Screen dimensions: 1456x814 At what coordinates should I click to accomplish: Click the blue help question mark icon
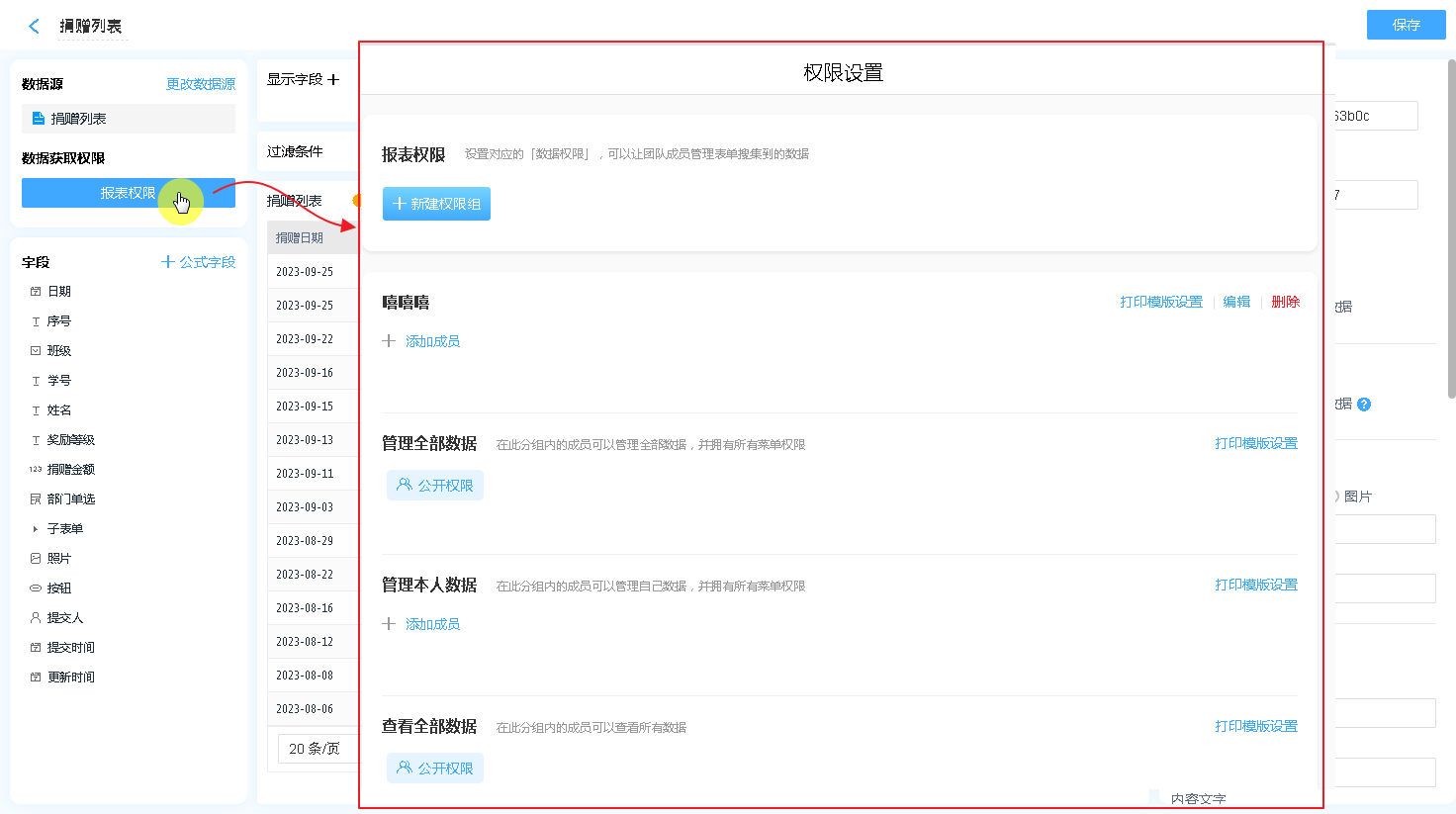coord(1364,405)
